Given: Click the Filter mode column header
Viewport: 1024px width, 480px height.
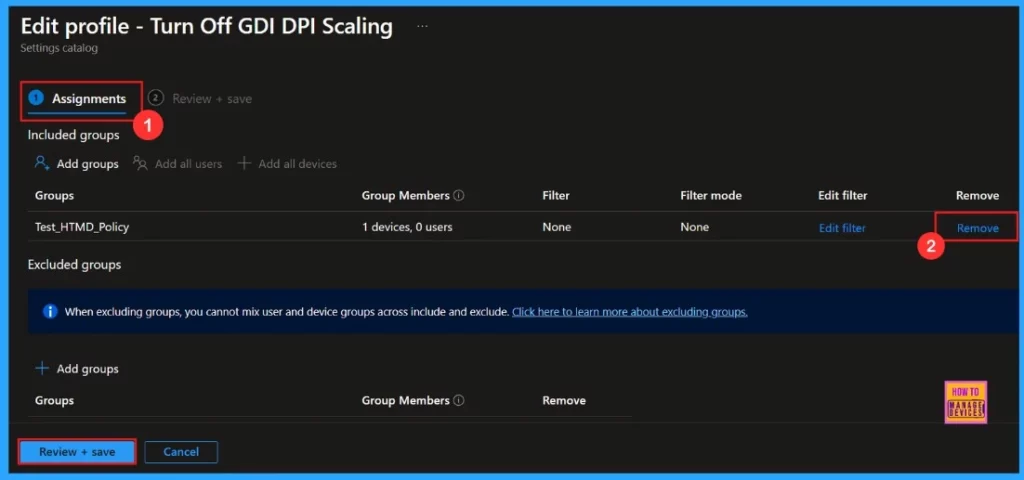Looking at the screenshot, I should 711,195.
